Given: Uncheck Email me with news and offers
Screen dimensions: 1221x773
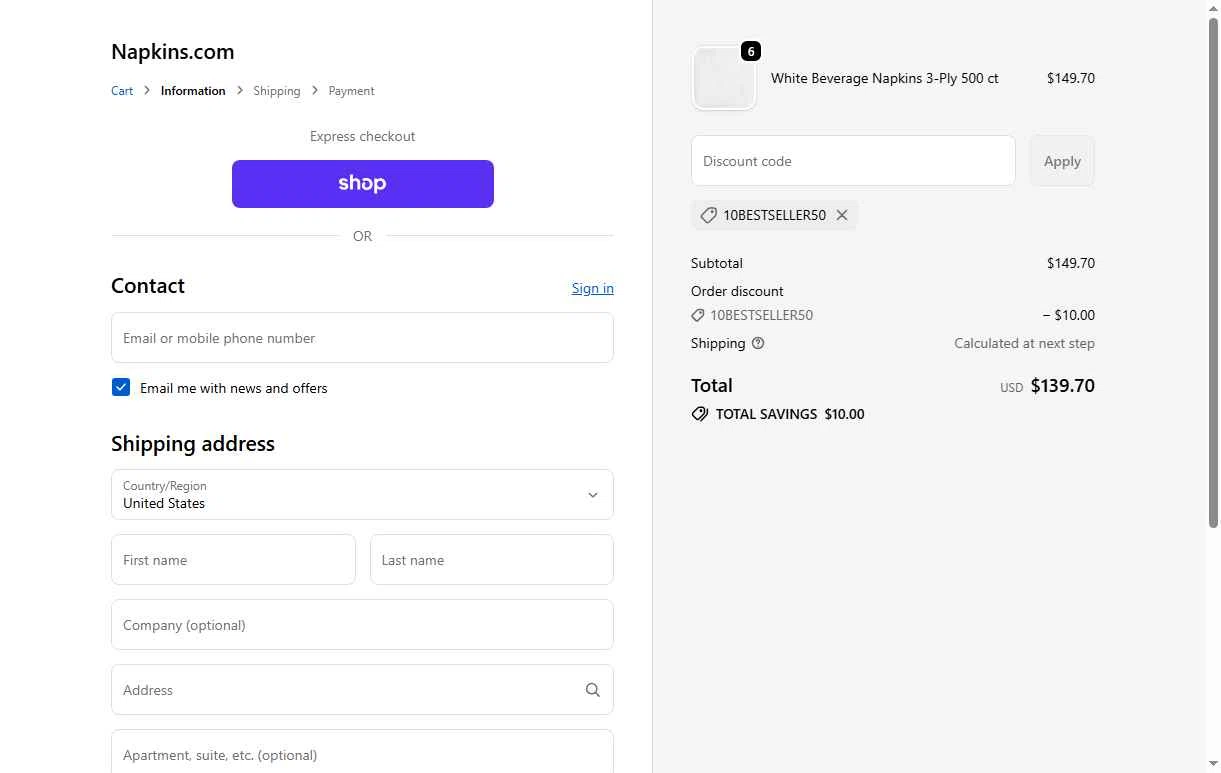Looking at the screenshot, I should pos(121,387).
